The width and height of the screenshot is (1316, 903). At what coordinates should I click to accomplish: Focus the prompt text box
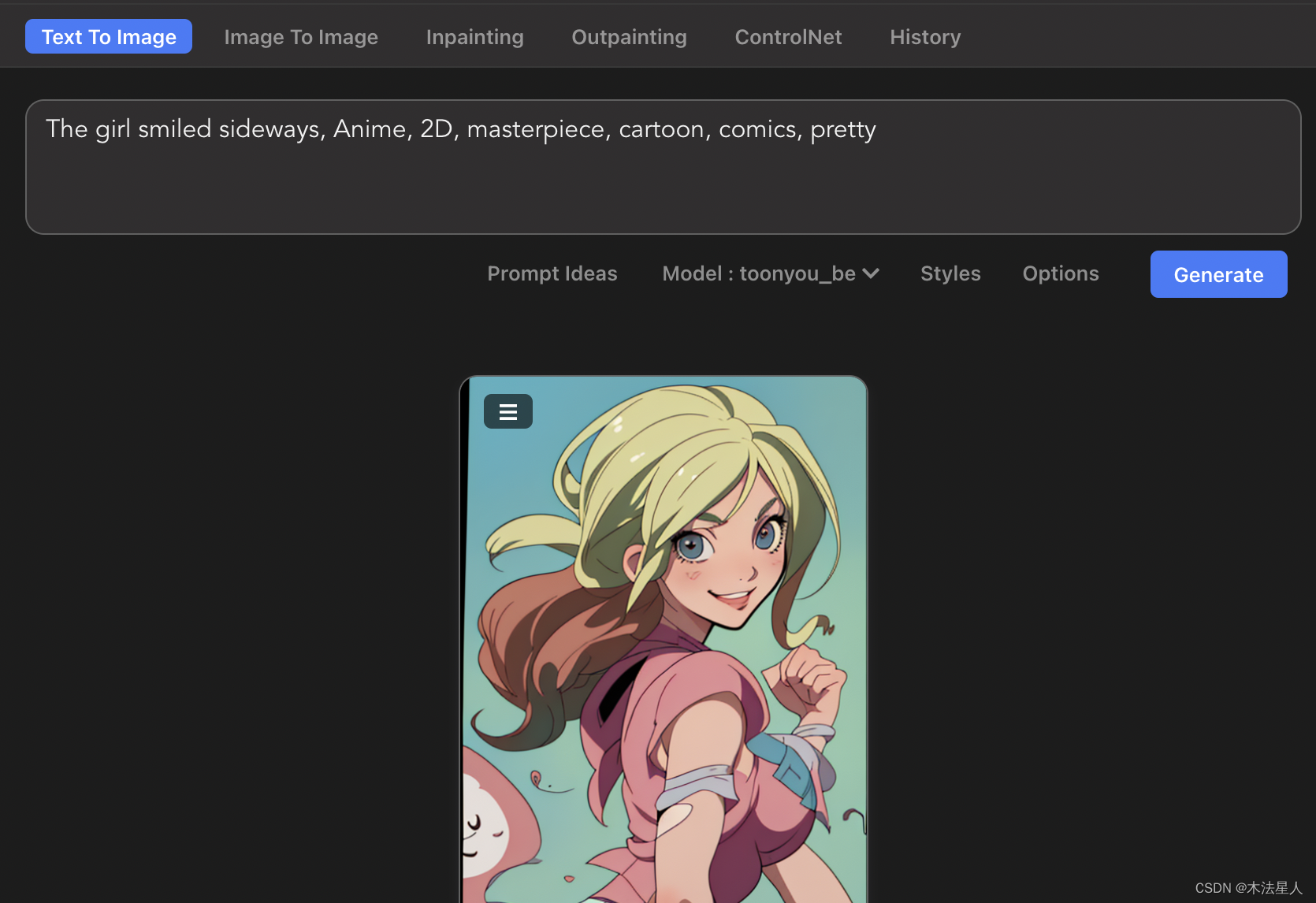(663, 167)
